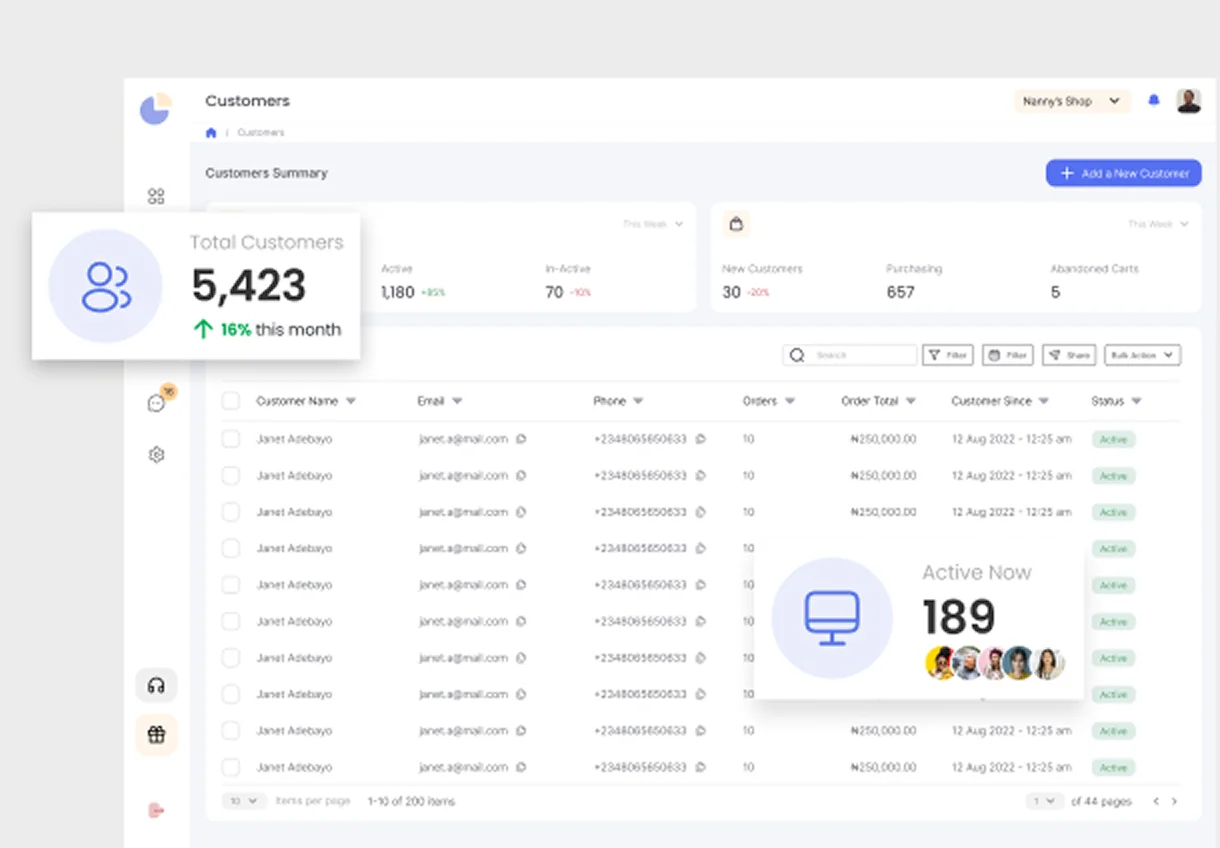1220x848 pixels.
Task: Click the copy icon beside the first email address
Action: point(519,439)
